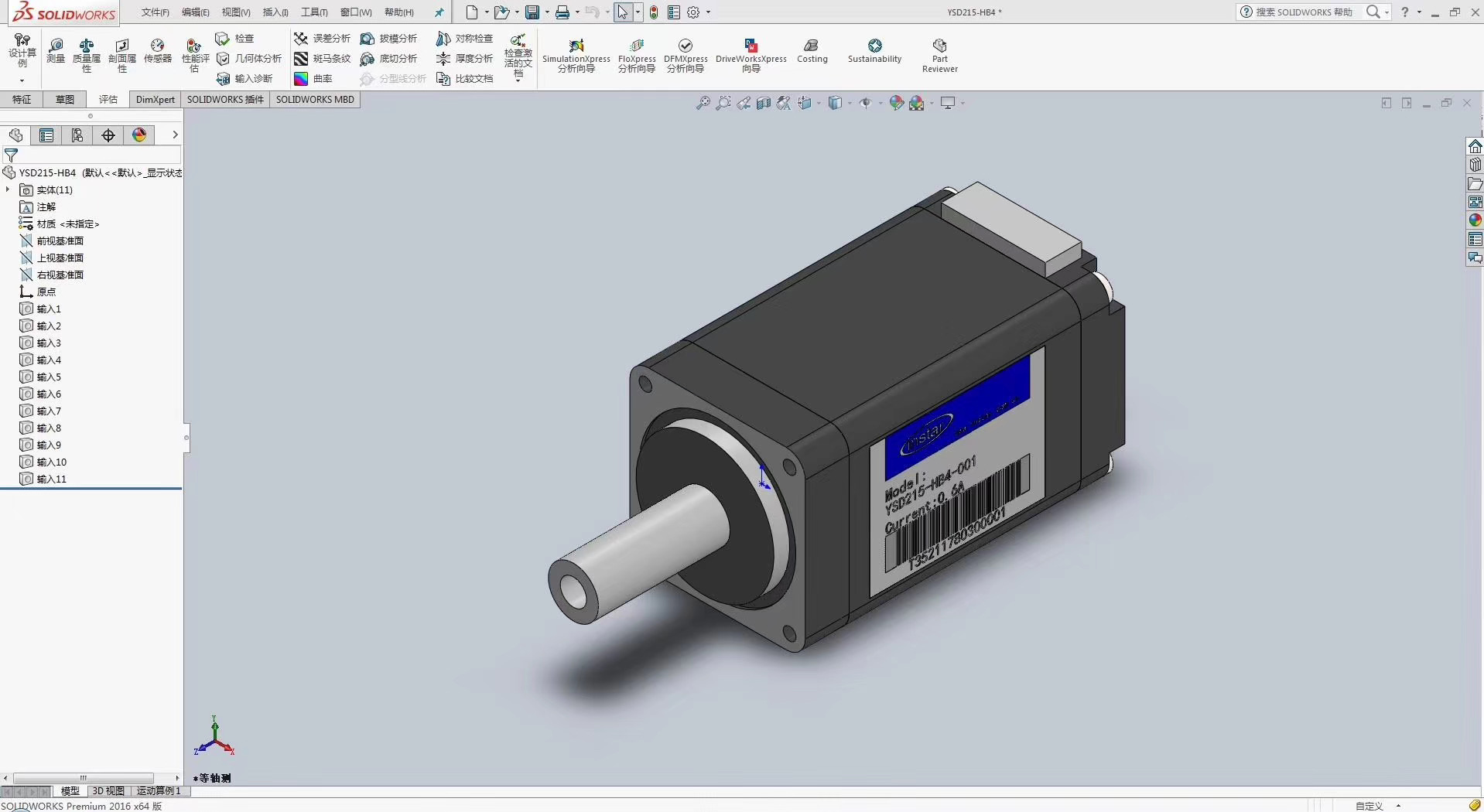
Task: Launch 输入诊断 import diagnostics
Action: point(244,79)
